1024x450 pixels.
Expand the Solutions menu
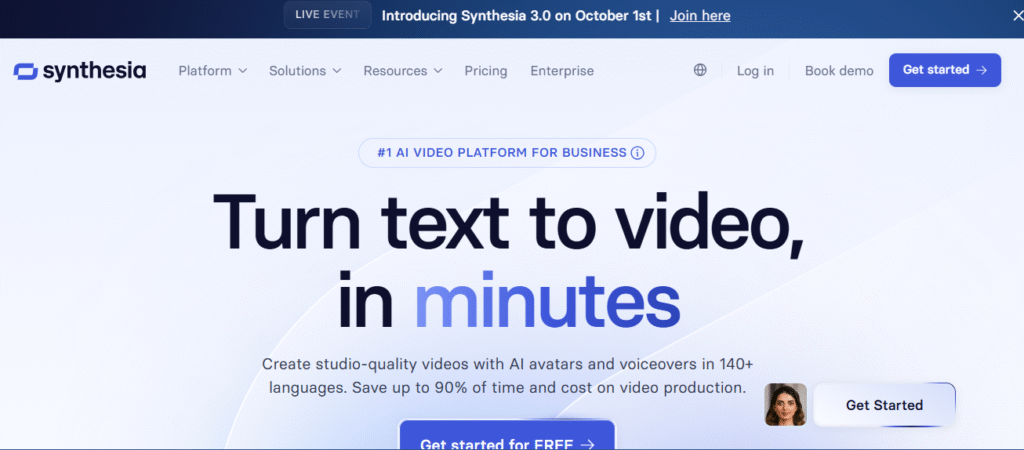point(305,71)
